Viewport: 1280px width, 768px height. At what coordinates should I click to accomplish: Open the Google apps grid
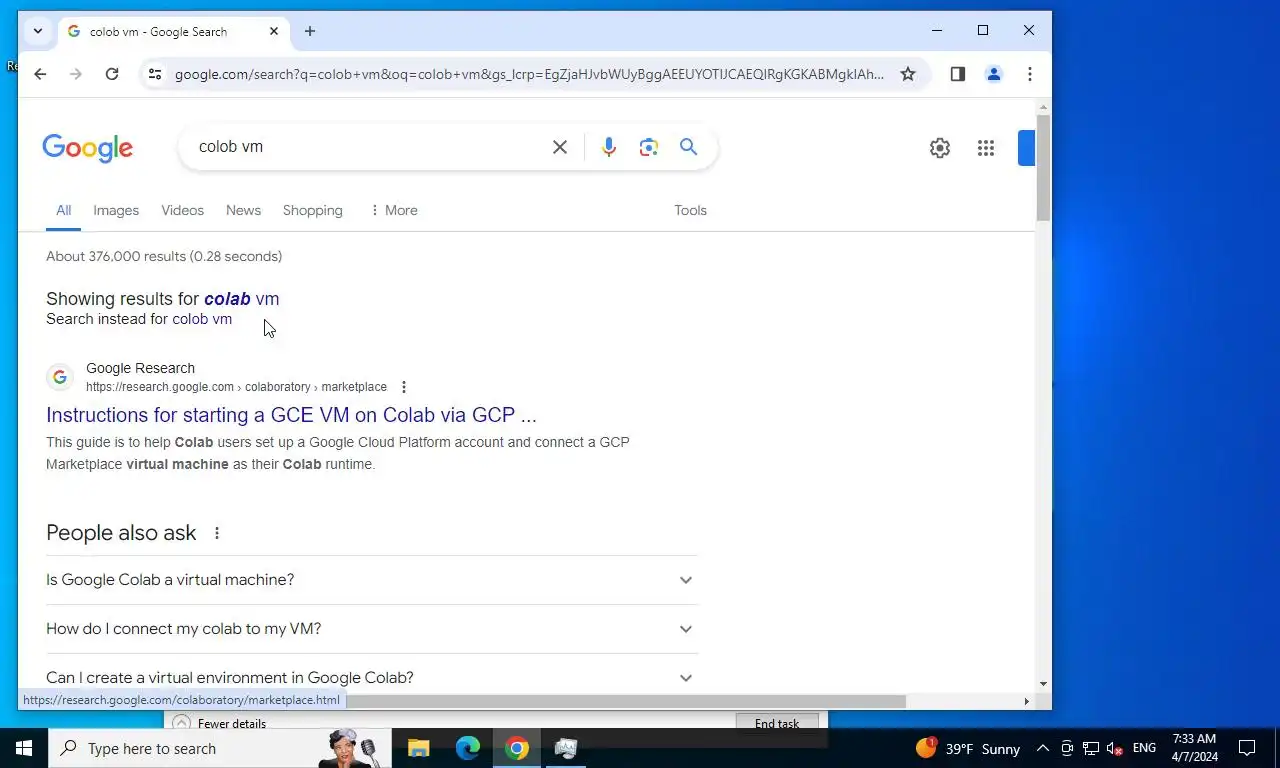(x=986, y=148)
